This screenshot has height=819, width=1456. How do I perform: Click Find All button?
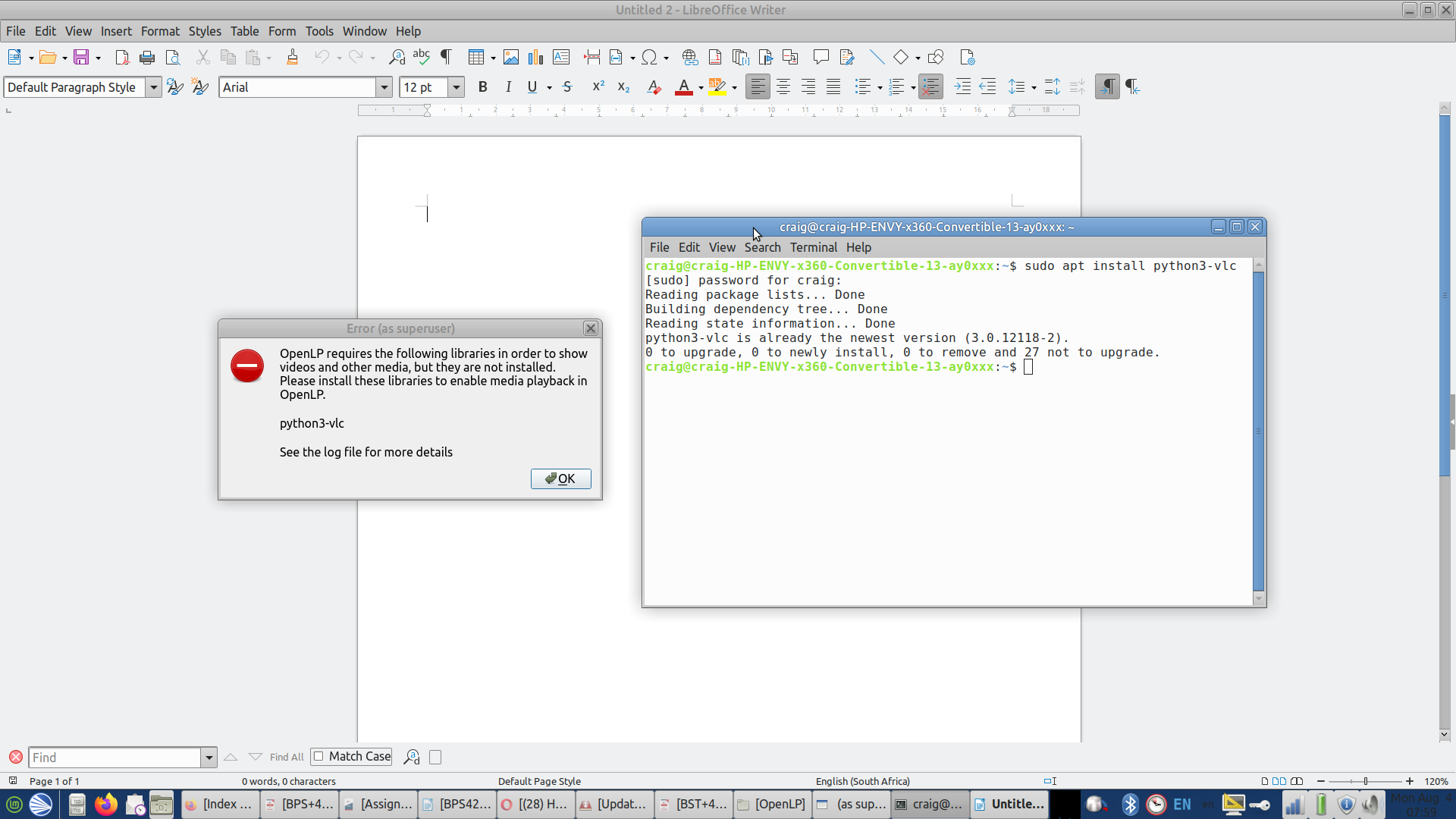coord(286,757)
